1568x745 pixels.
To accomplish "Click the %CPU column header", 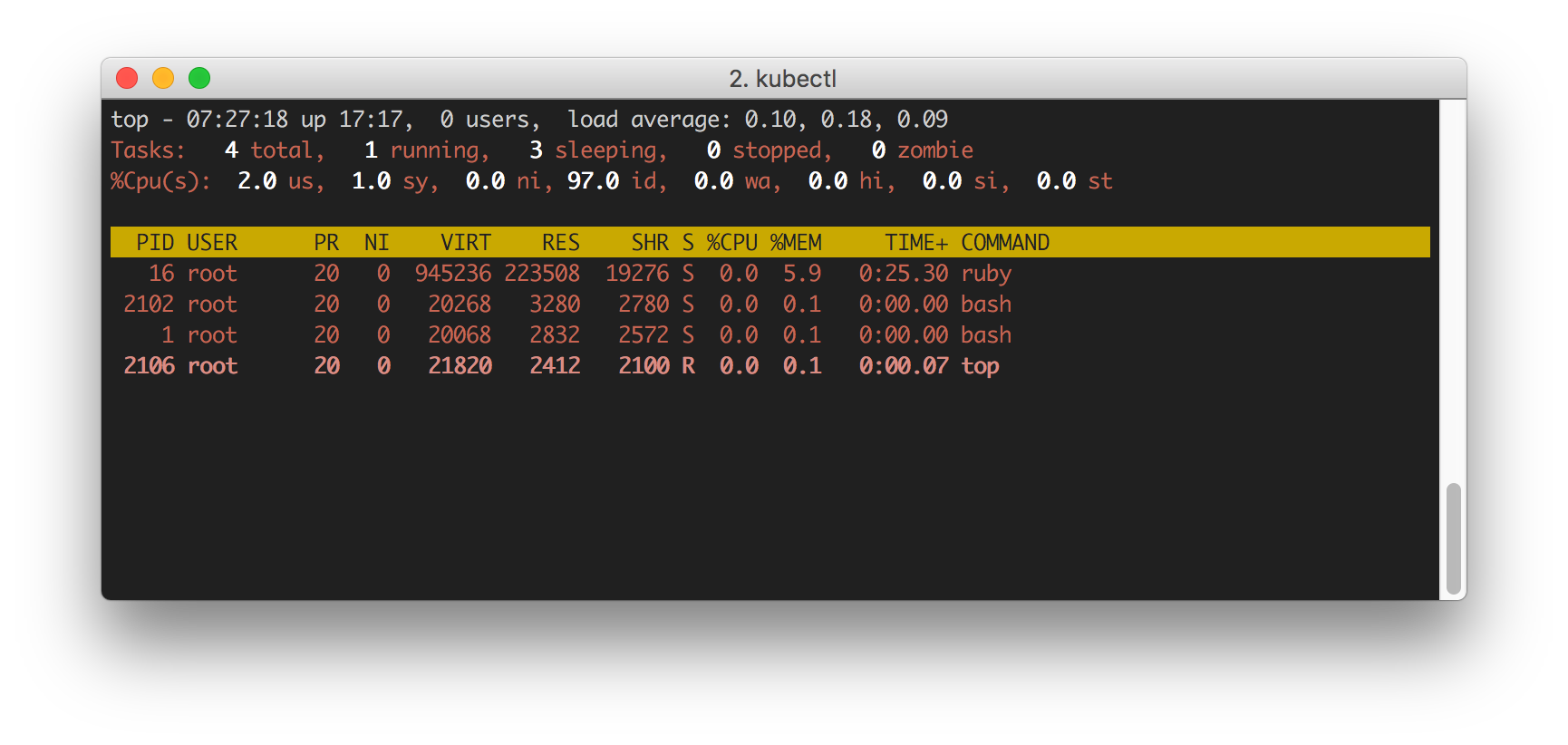I will click(x=732, y=243).
